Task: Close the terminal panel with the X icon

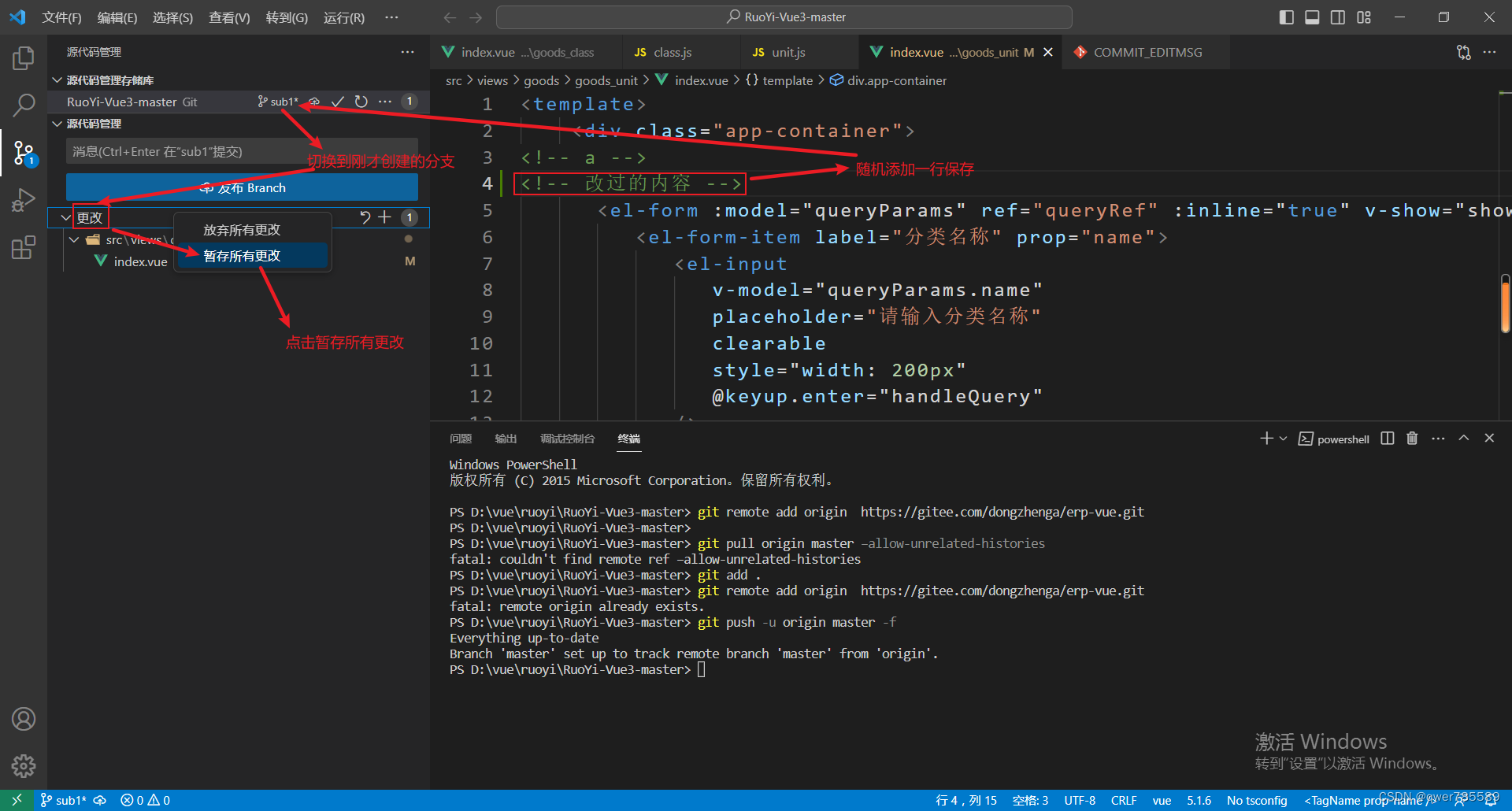Action: pos(1489,439)
